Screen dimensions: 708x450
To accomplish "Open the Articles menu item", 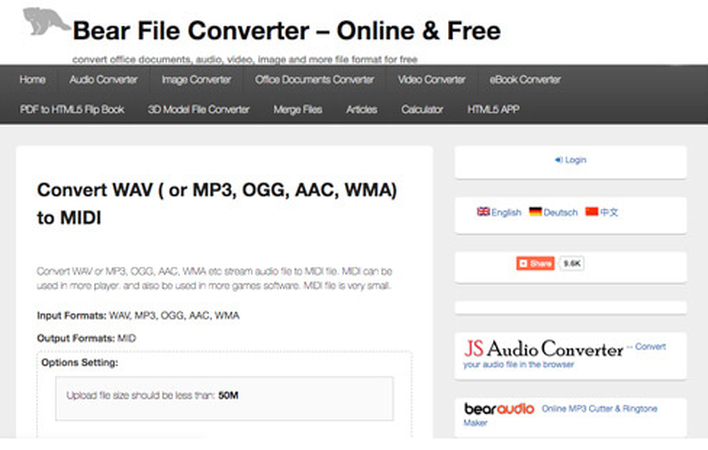I will click(x=362, y=109).
